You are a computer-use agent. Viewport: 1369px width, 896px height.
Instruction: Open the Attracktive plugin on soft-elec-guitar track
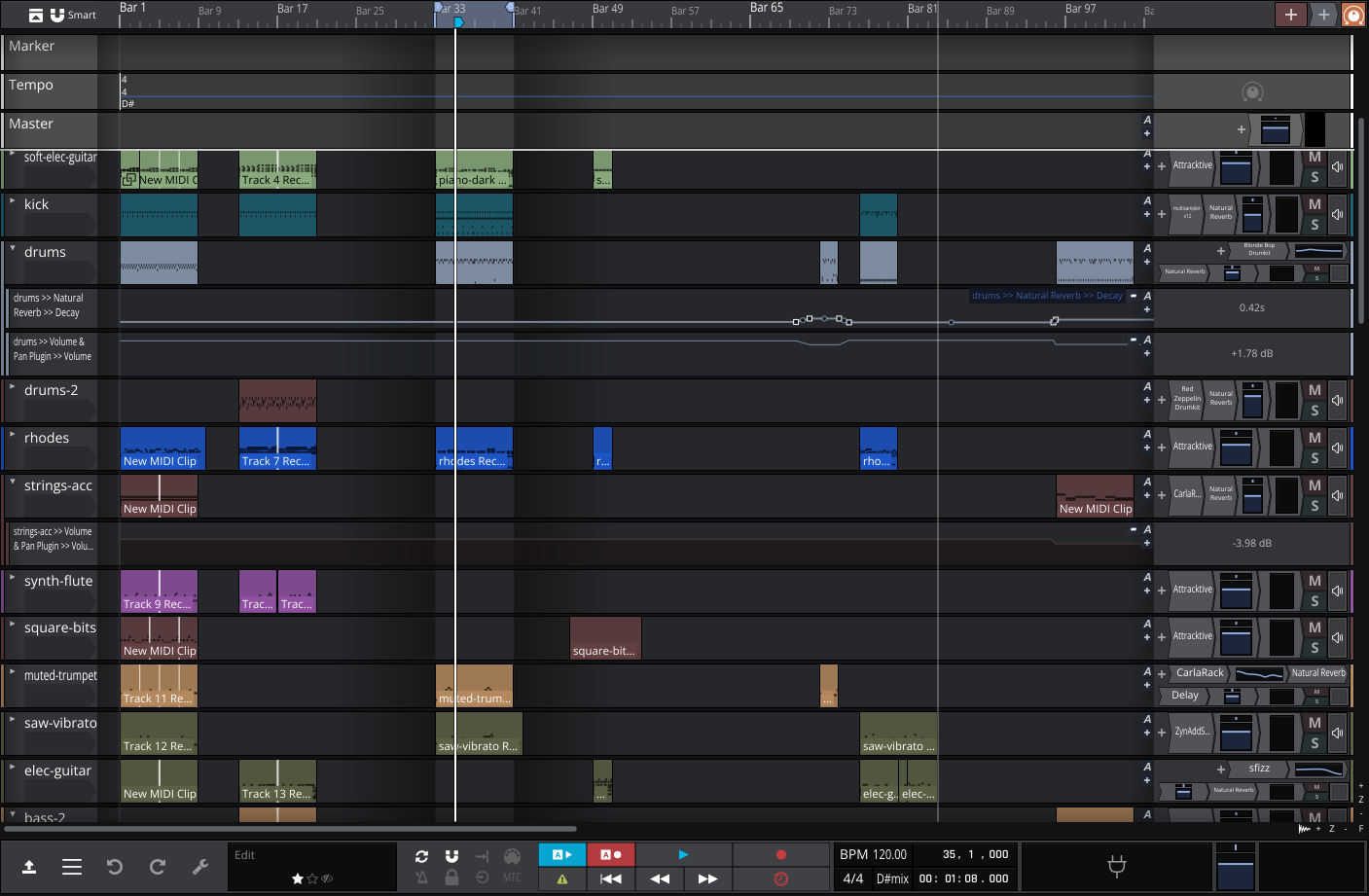[1192, 165]
